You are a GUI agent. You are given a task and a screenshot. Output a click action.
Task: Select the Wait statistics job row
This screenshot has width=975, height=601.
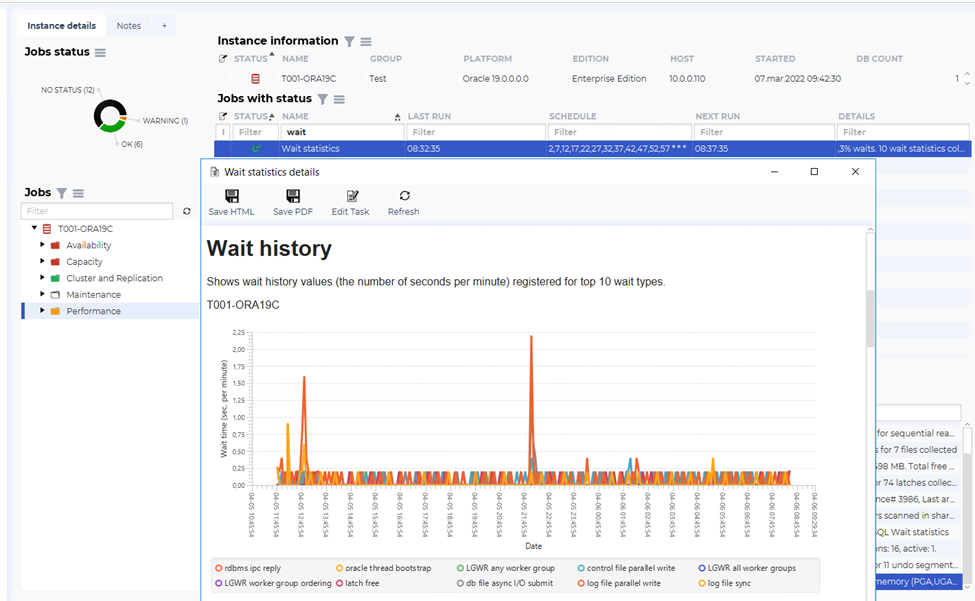coord(500,149)
